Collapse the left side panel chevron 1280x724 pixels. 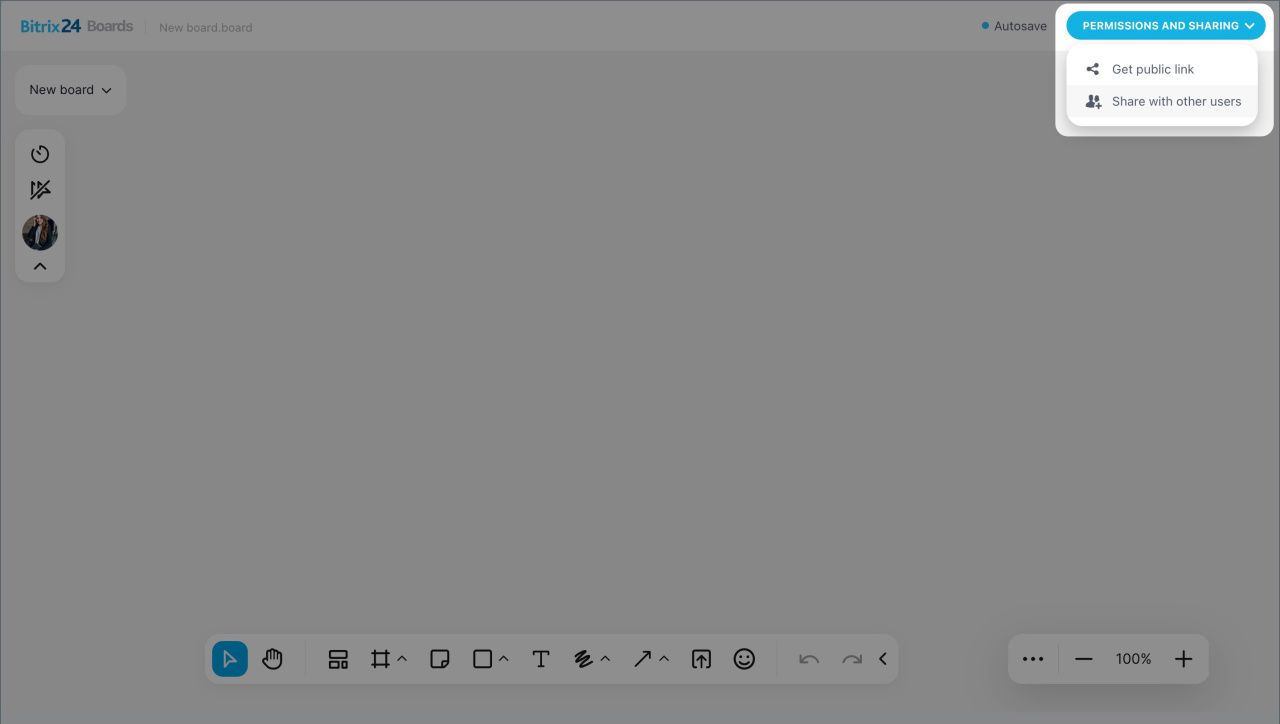(40, 266)
